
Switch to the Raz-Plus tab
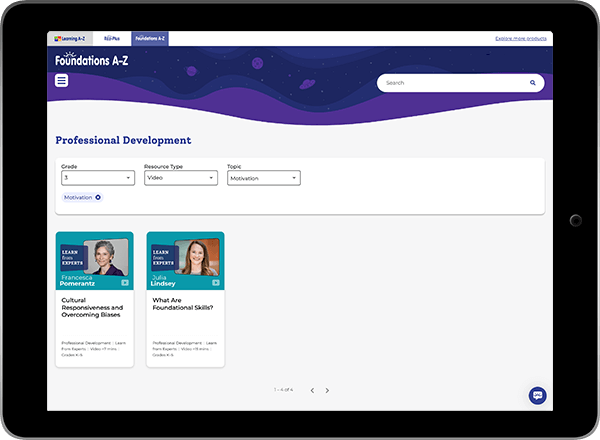pyautogui.click(x=112, y=39)
